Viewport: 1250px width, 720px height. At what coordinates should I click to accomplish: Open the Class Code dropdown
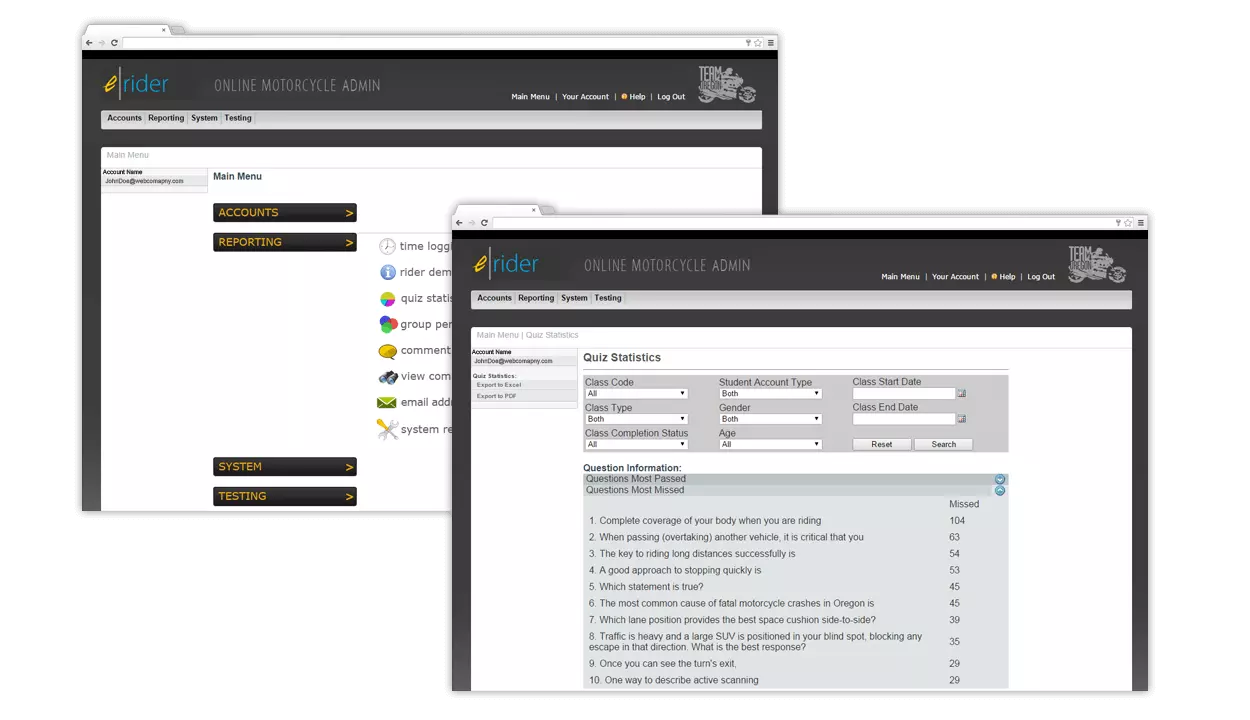point(636,394)
